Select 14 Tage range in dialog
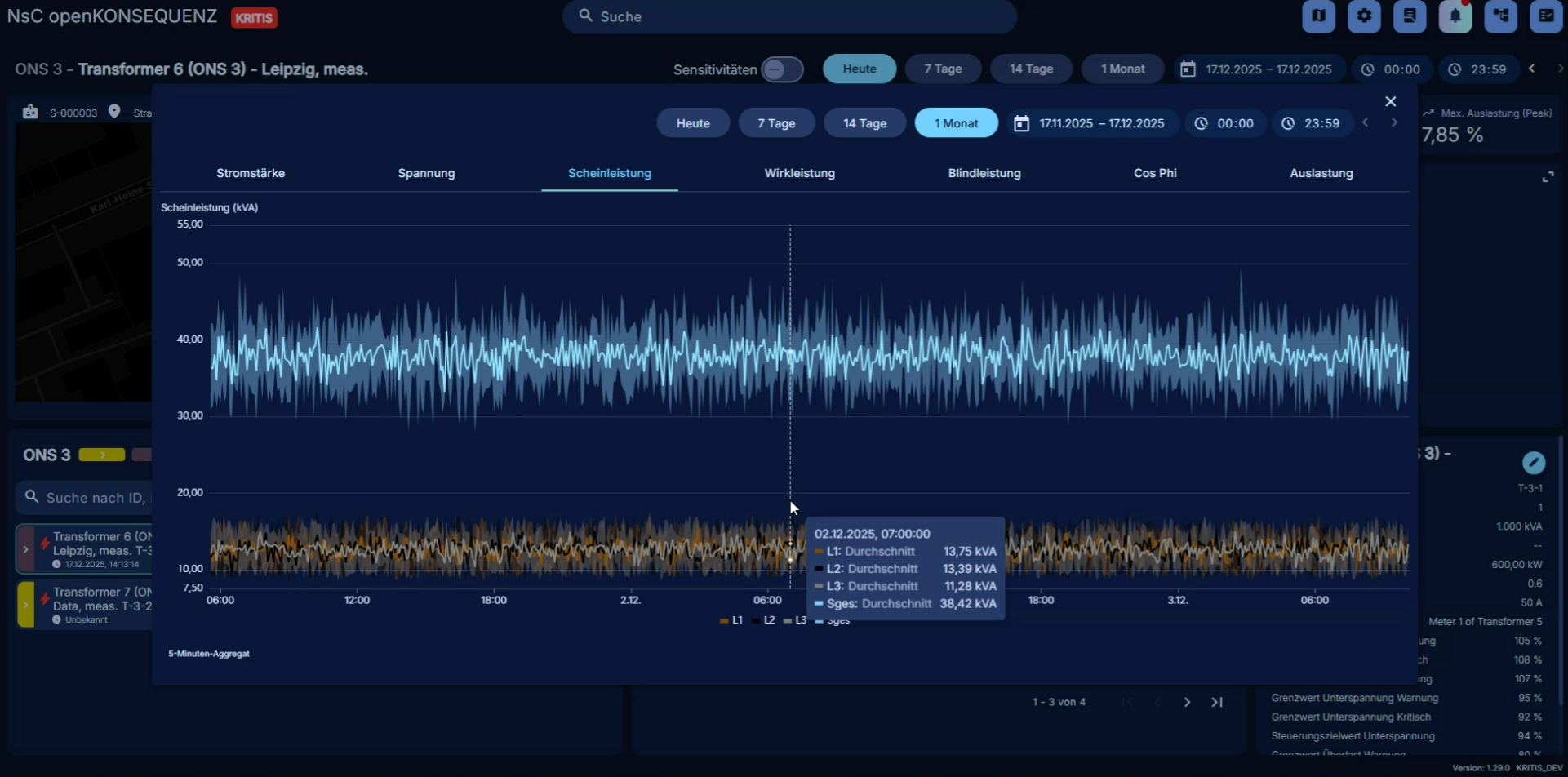The width and height of the screenshot is (1568, 777). [x=864, y=123]
